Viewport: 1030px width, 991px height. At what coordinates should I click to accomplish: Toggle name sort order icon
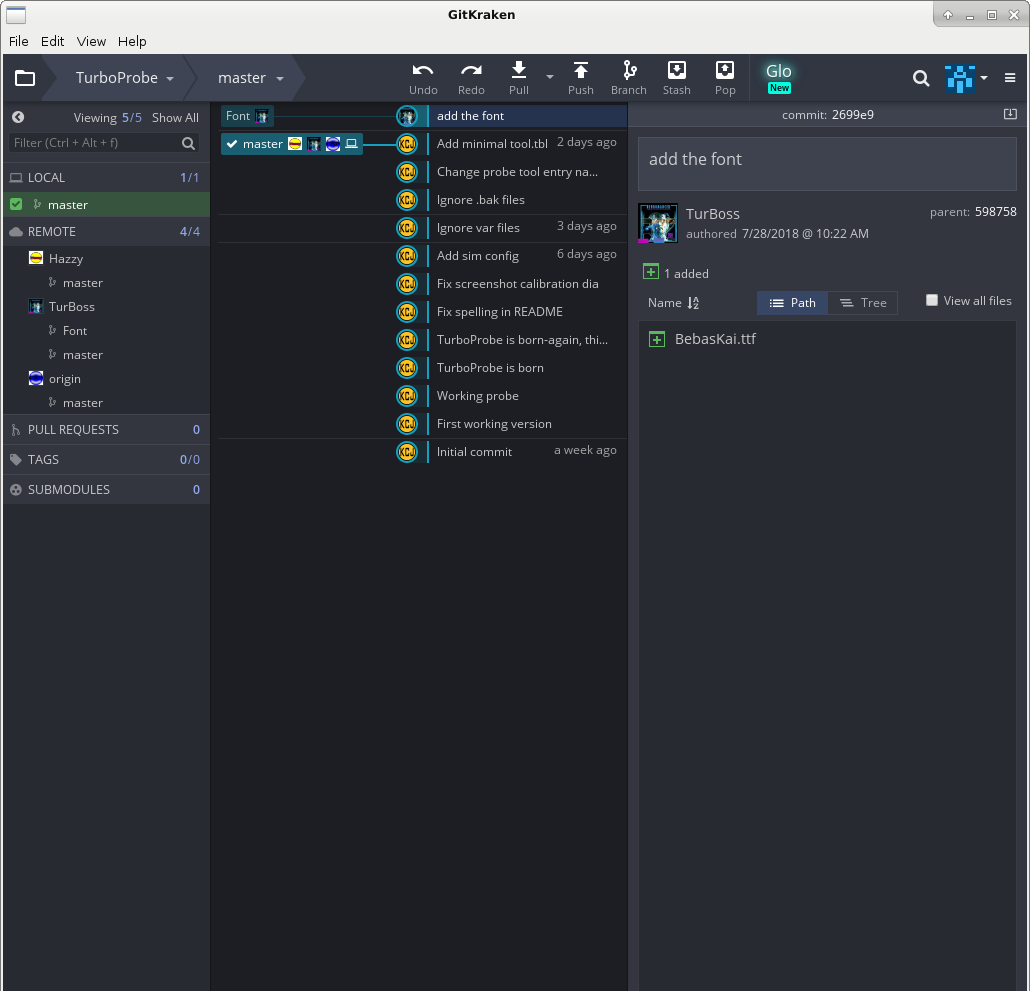coord(693,303)
